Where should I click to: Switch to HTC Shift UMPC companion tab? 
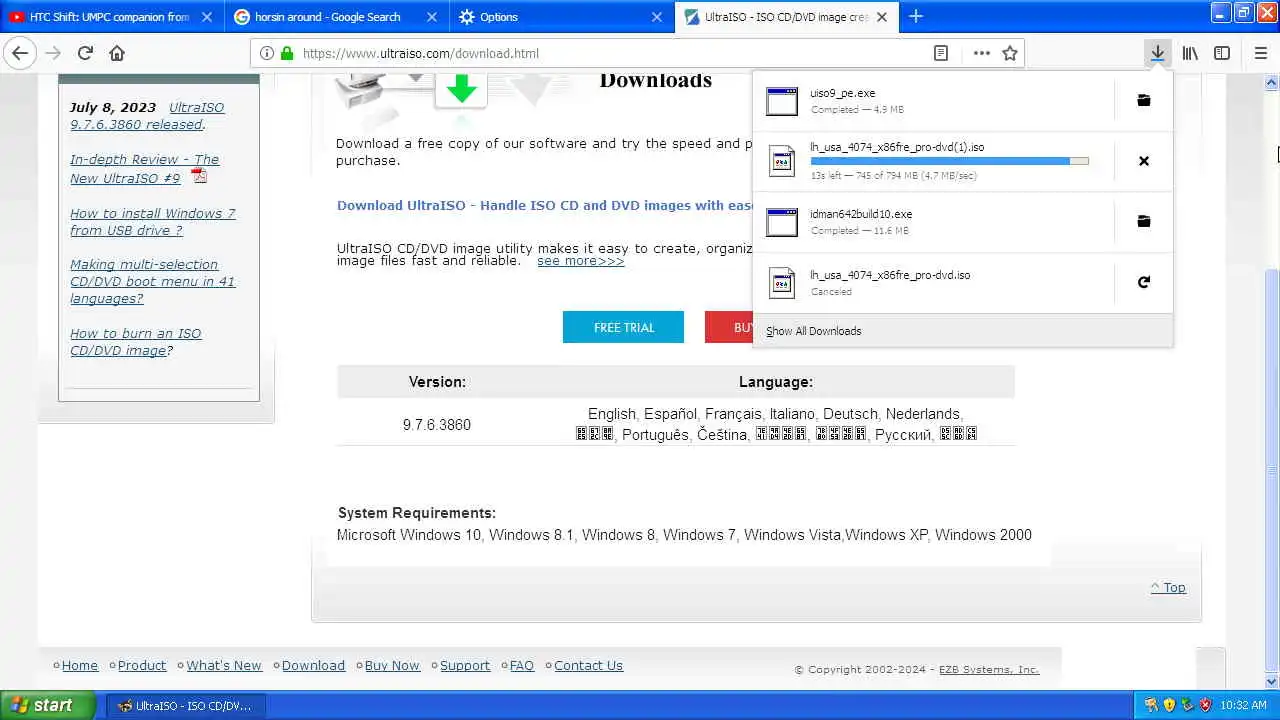(x=111, y=17)
